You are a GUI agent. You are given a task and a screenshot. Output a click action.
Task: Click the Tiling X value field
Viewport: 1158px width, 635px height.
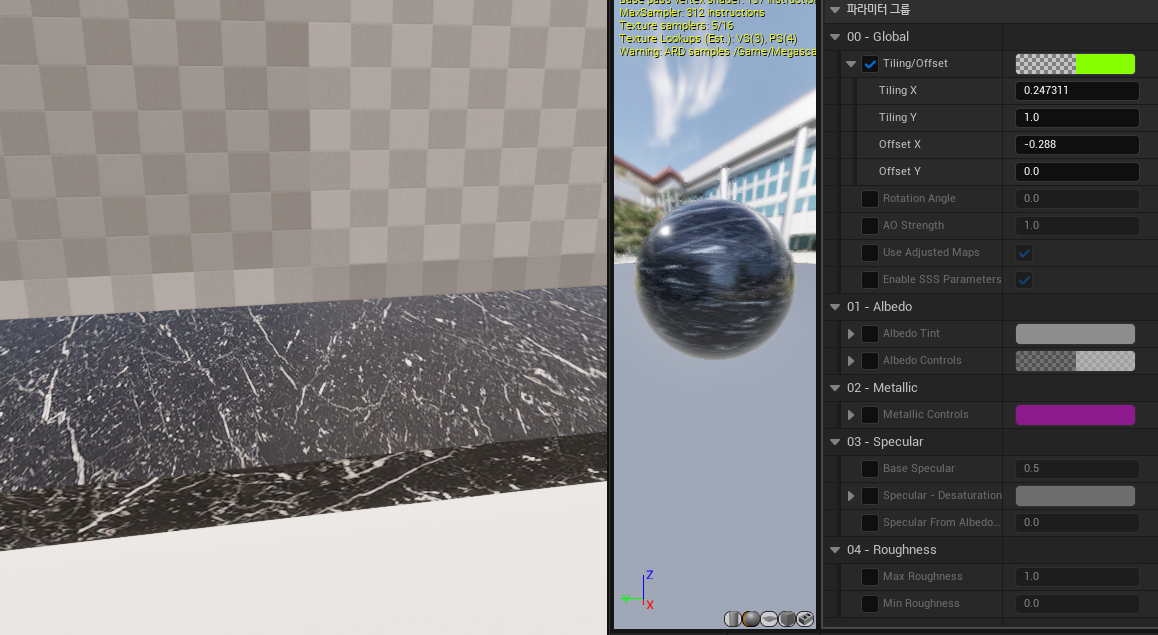coord(1078,91)
